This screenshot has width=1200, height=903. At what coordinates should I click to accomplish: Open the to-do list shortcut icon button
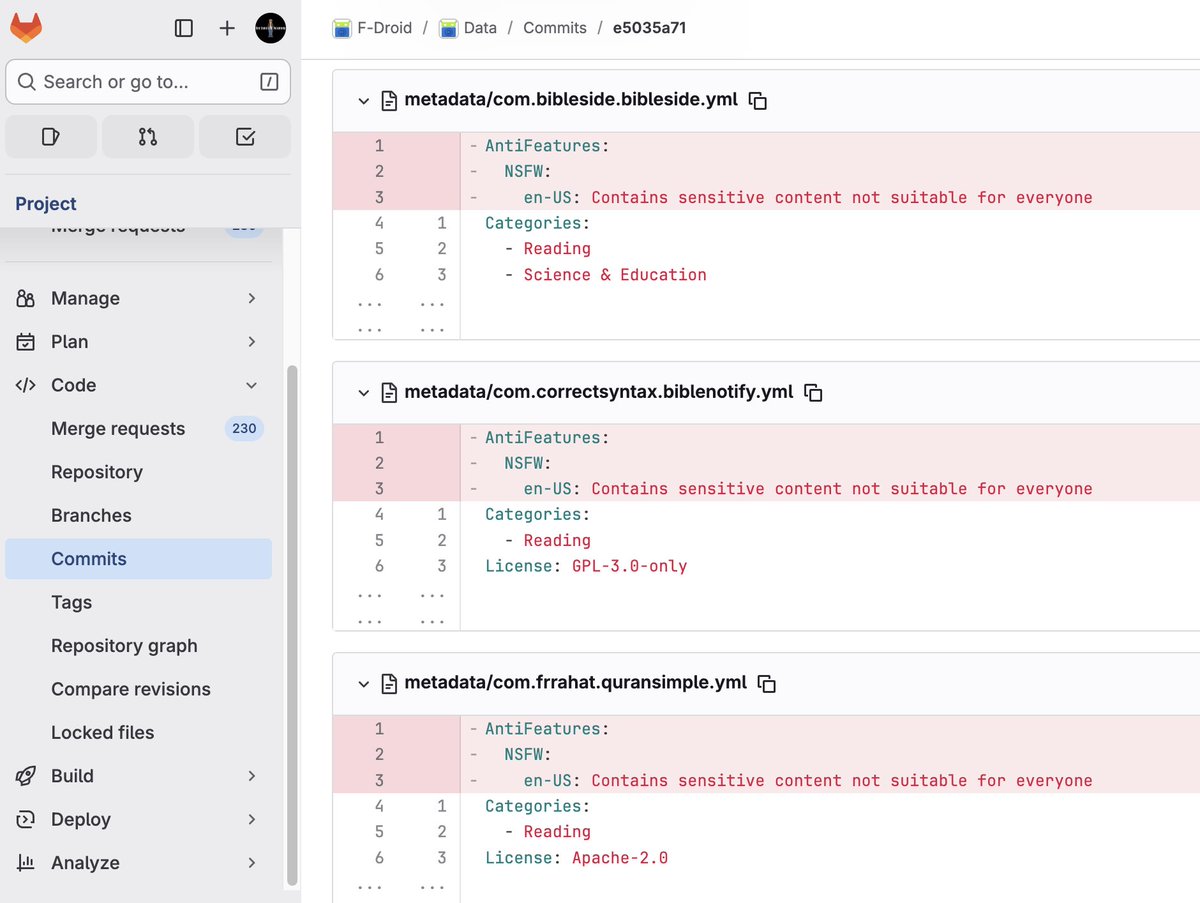[x=245, y=137]
